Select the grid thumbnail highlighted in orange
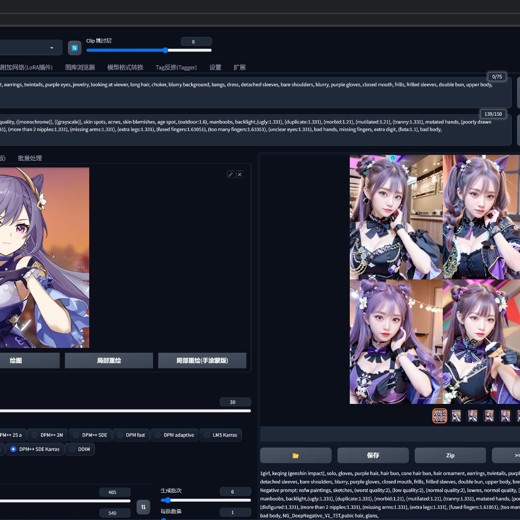 click(440, 416)
